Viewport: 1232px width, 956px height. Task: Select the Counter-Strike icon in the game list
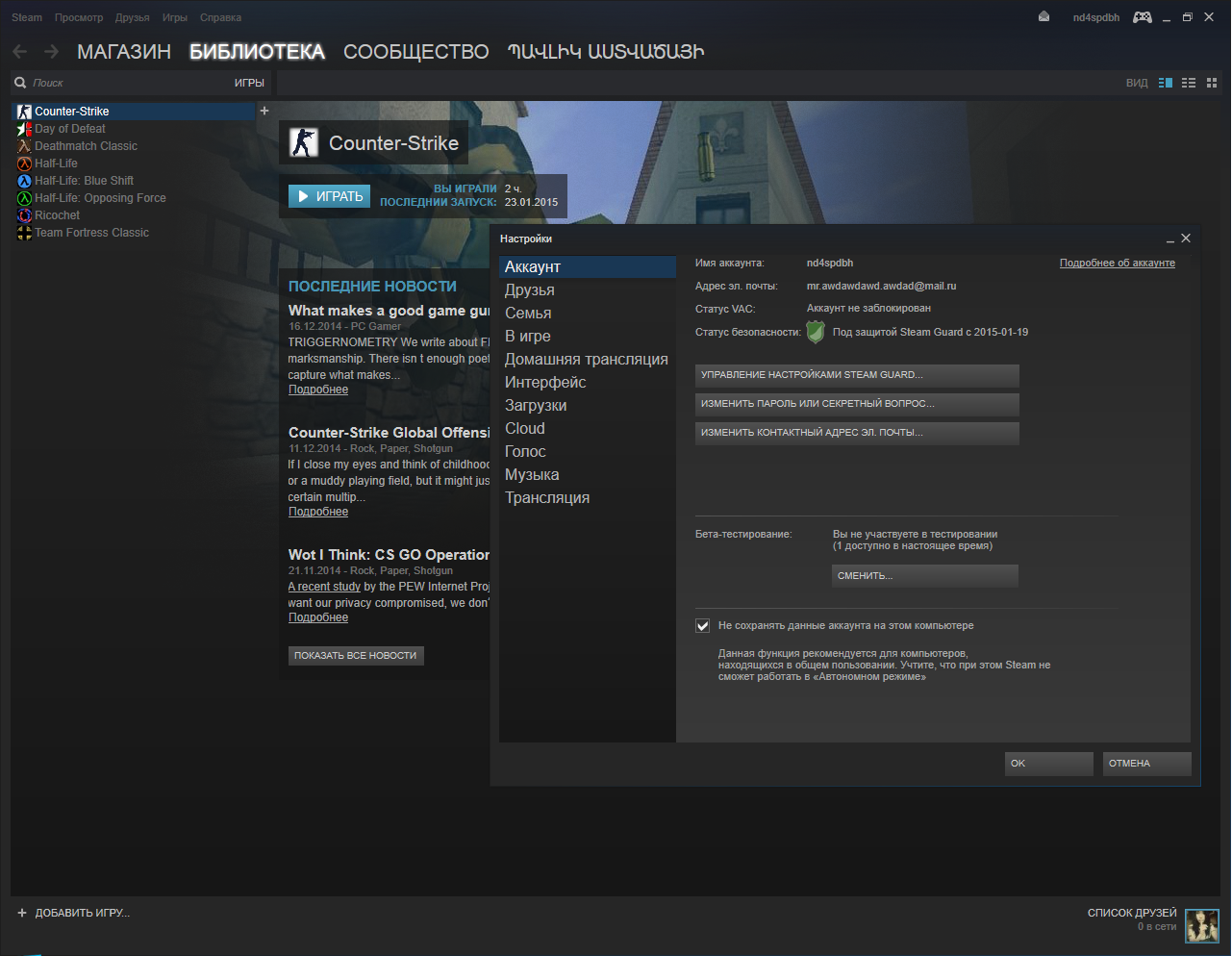[24, 112]
